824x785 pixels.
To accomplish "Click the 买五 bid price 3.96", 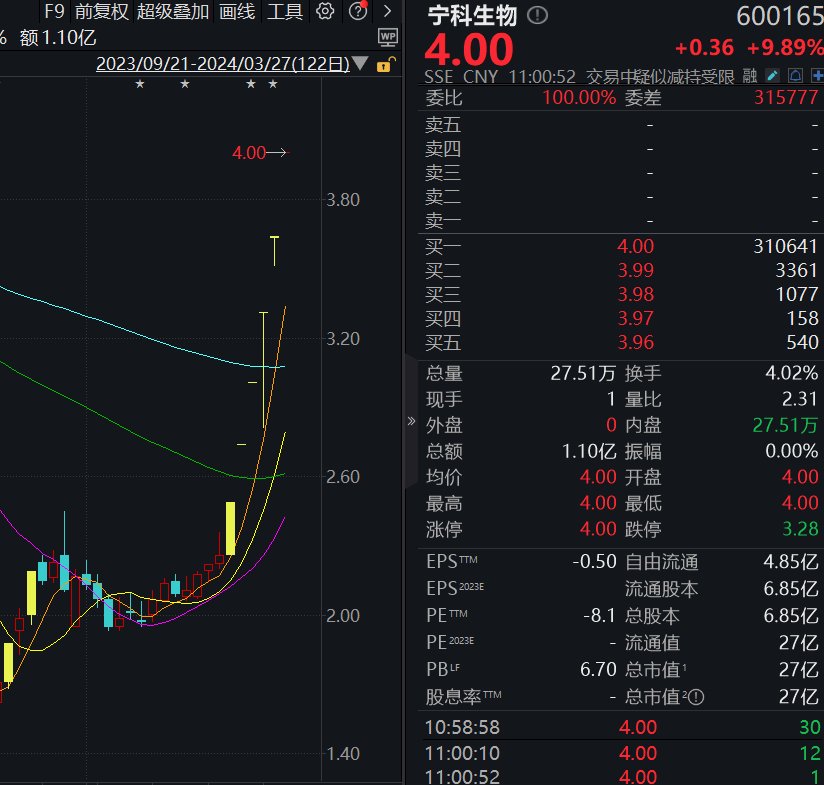I will [x=635, y=343].
